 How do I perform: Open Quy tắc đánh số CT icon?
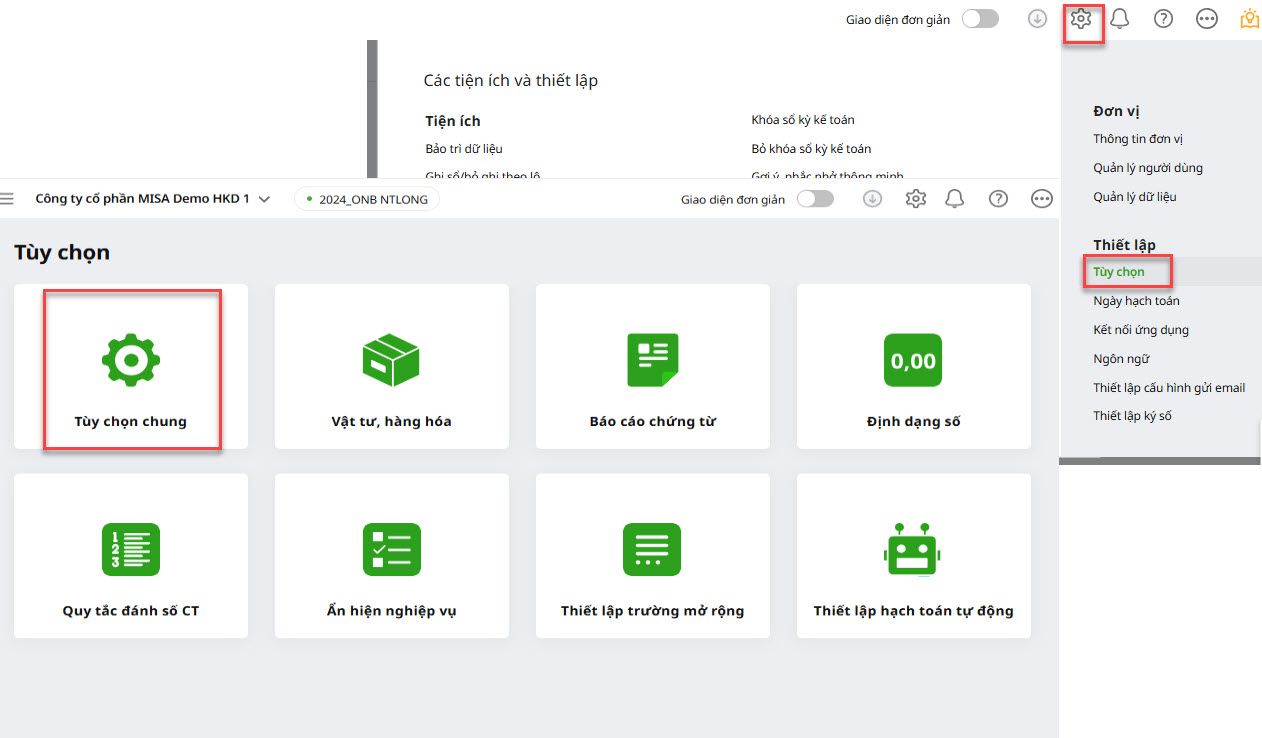pos(131,549)
